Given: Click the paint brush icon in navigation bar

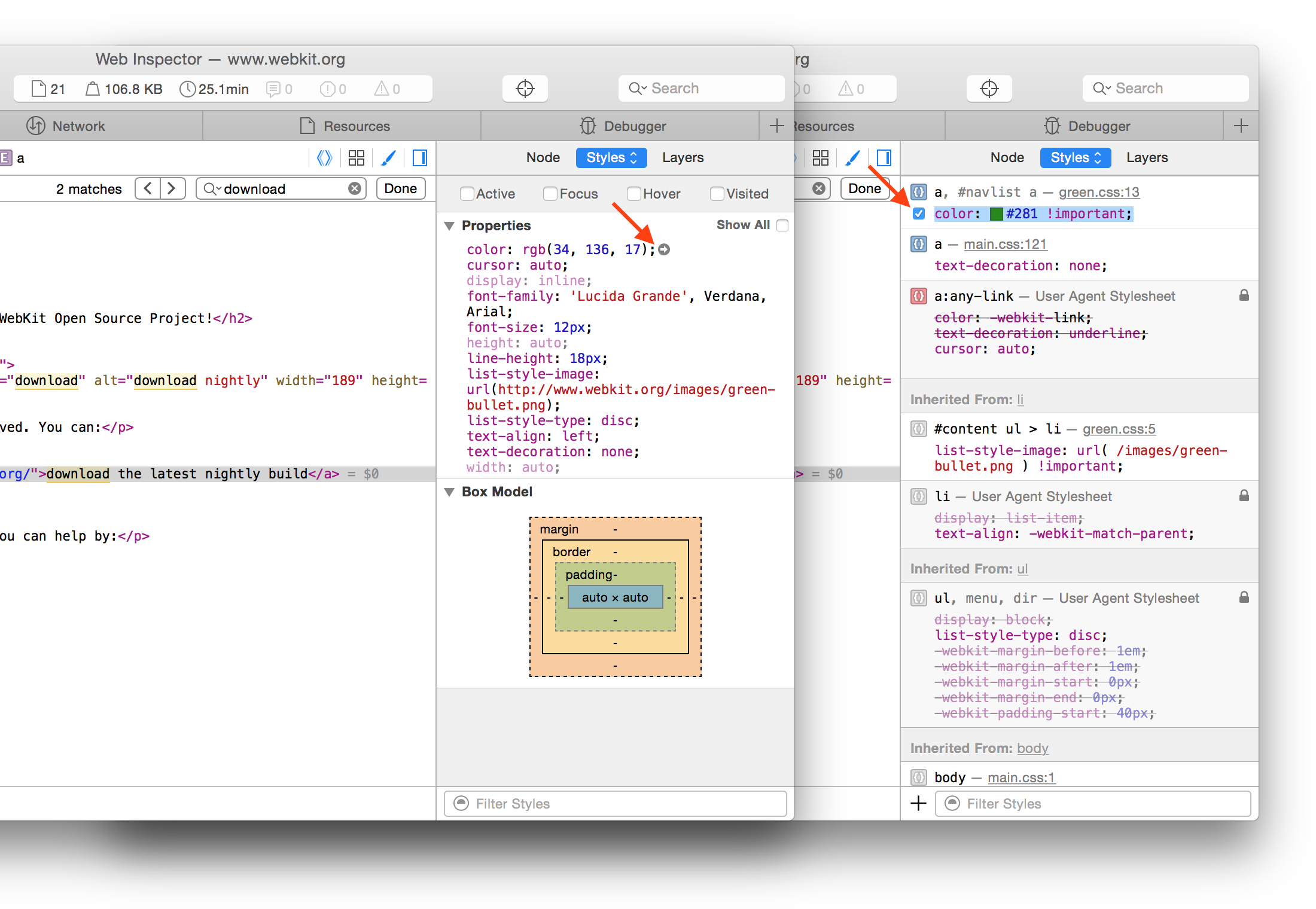Looking at the screenshot, I should coord(388,158).
